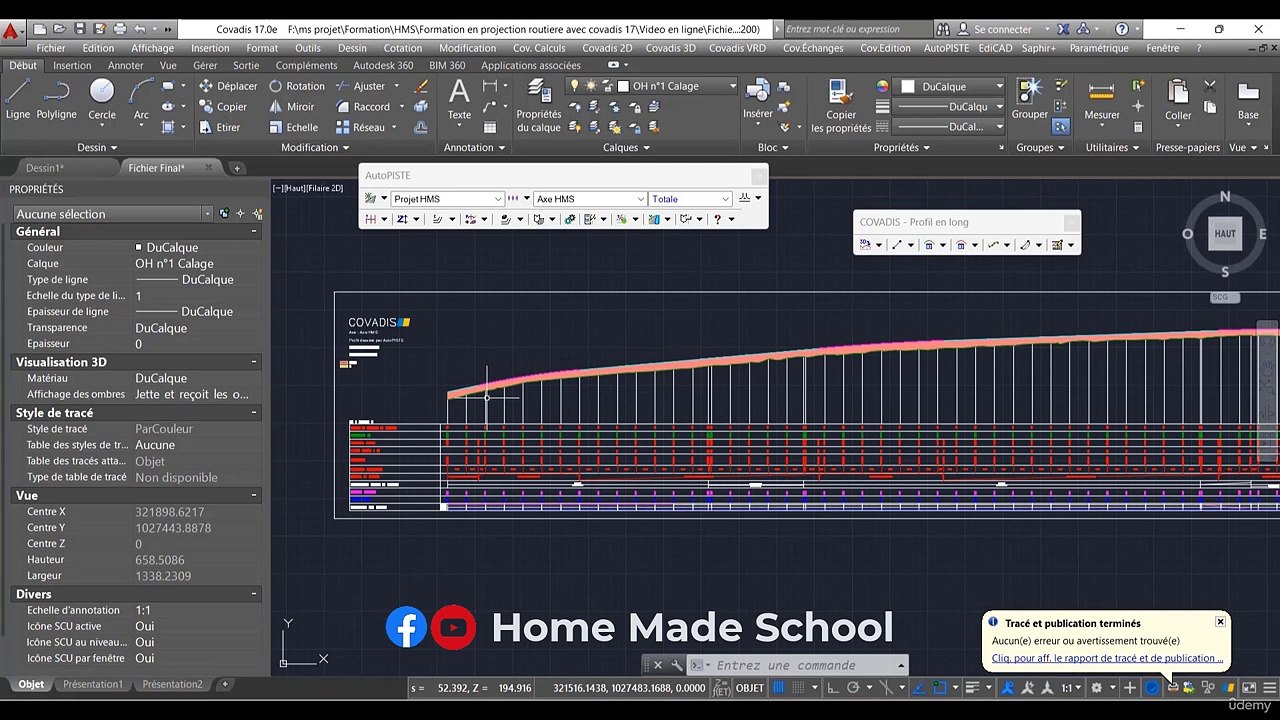Open the plot and publish report link
Image resolution: width=1280 pixels, height=720 pixels.
point(1107,658)
